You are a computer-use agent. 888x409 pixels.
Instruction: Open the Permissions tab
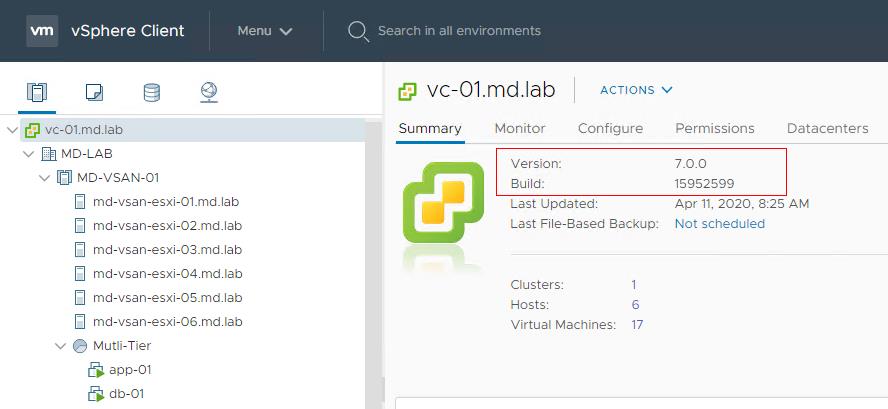coord(715,129)
